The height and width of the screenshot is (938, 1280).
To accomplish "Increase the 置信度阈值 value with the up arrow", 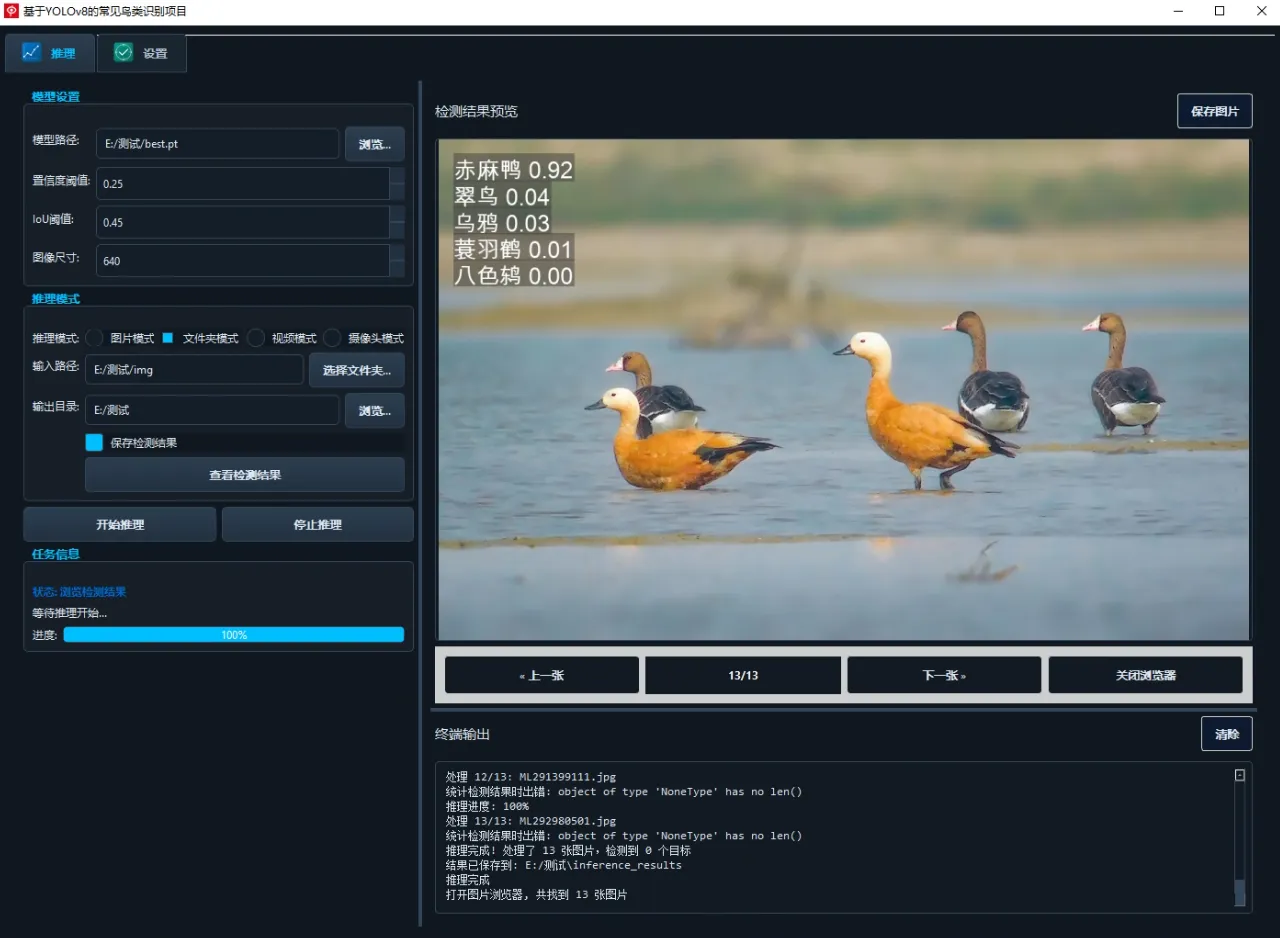I will click(397, 175).
